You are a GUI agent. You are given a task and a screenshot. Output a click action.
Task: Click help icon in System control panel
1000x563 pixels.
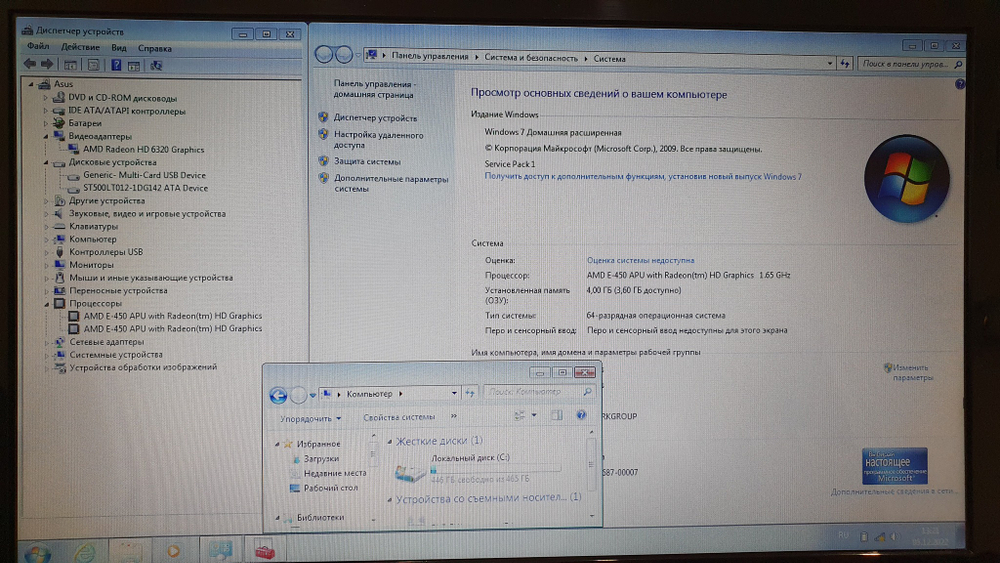(x=960, y=84)
